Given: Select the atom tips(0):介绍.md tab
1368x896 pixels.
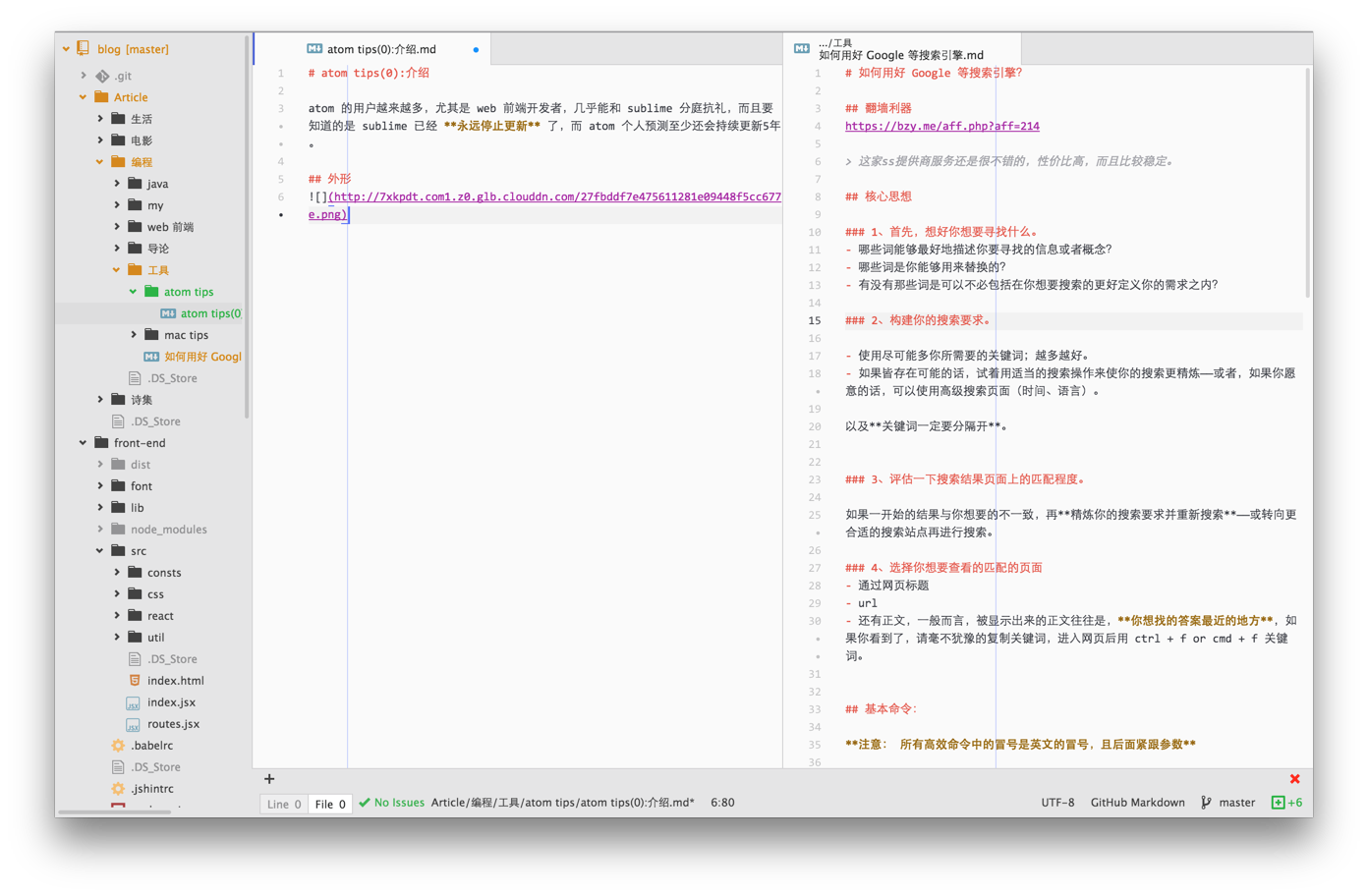Looking at the screenshot, I should 383,47.
